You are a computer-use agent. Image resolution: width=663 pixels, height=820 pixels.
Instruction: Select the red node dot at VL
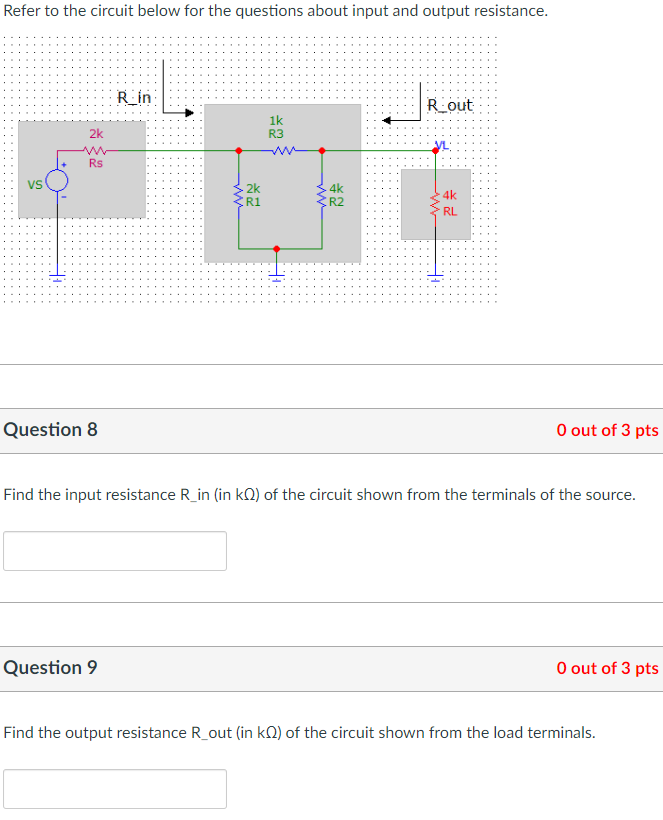[x=435, y=150]
